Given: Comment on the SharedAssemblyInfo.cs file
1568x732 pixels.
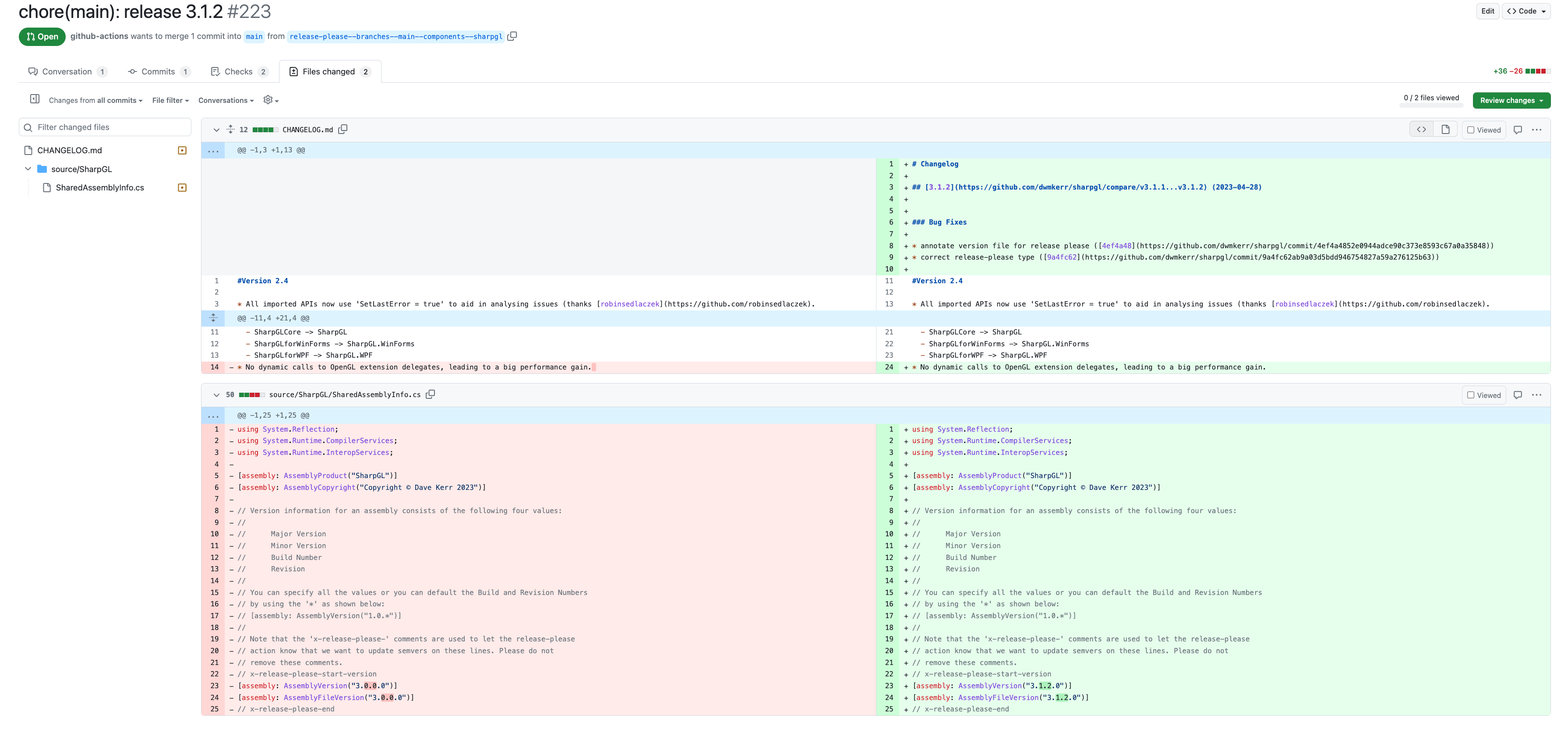Looking at the screenshot, I should 1518,395.
